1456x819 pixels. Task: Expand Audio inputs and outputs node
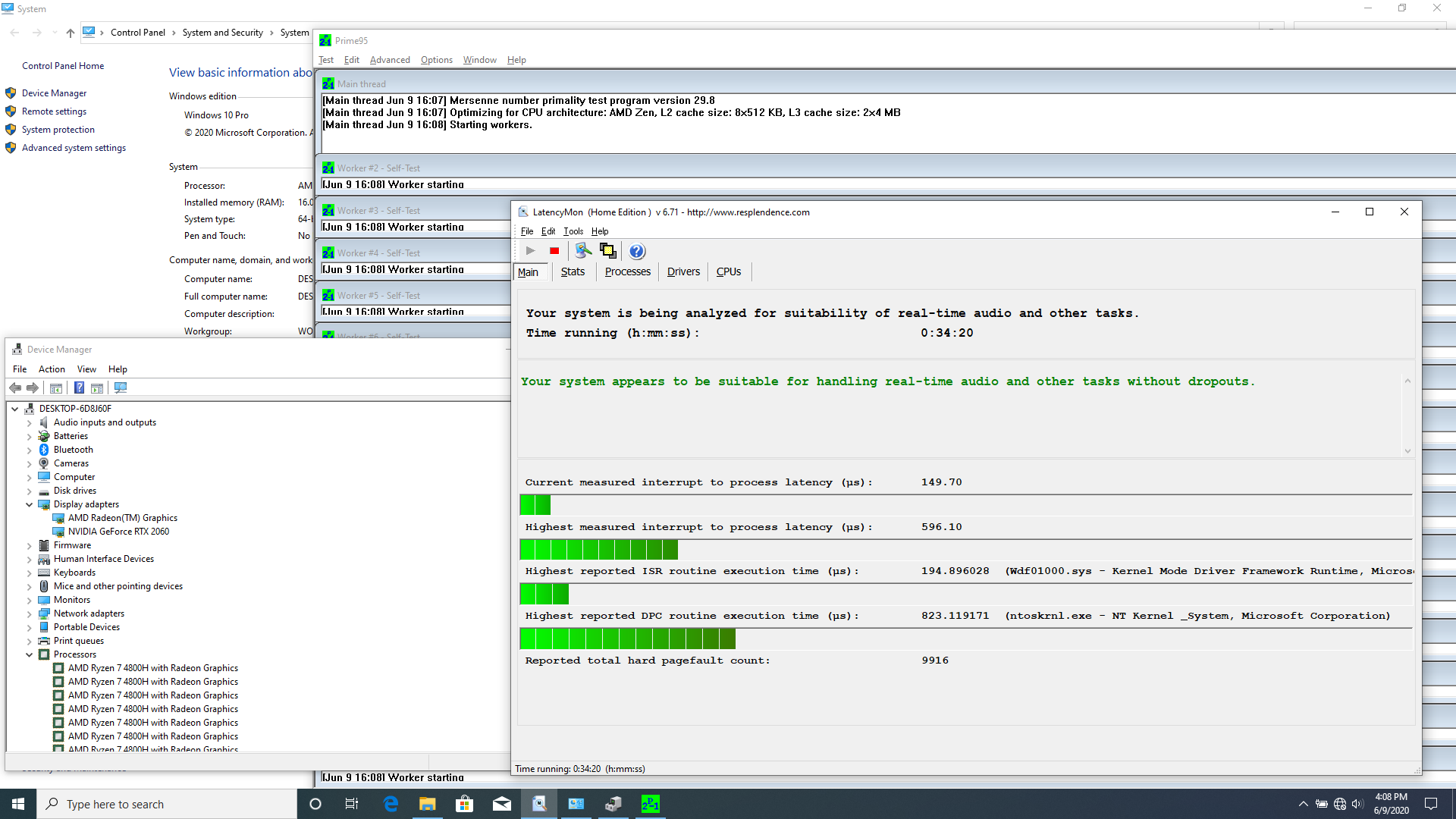click(30, 422)
